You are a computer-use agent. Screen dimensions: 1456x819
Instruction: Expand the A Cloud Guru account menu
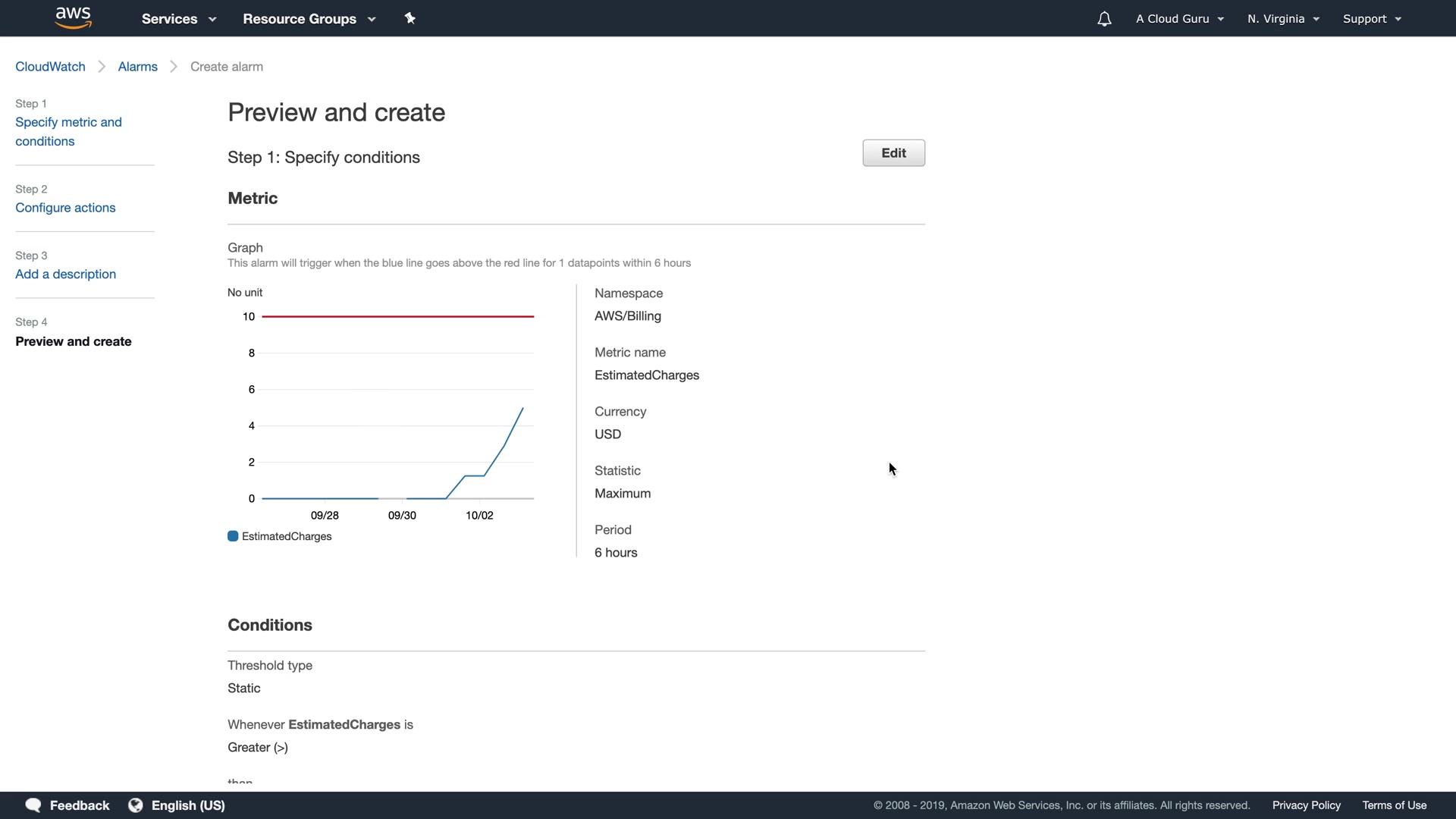pos(1179,19)
